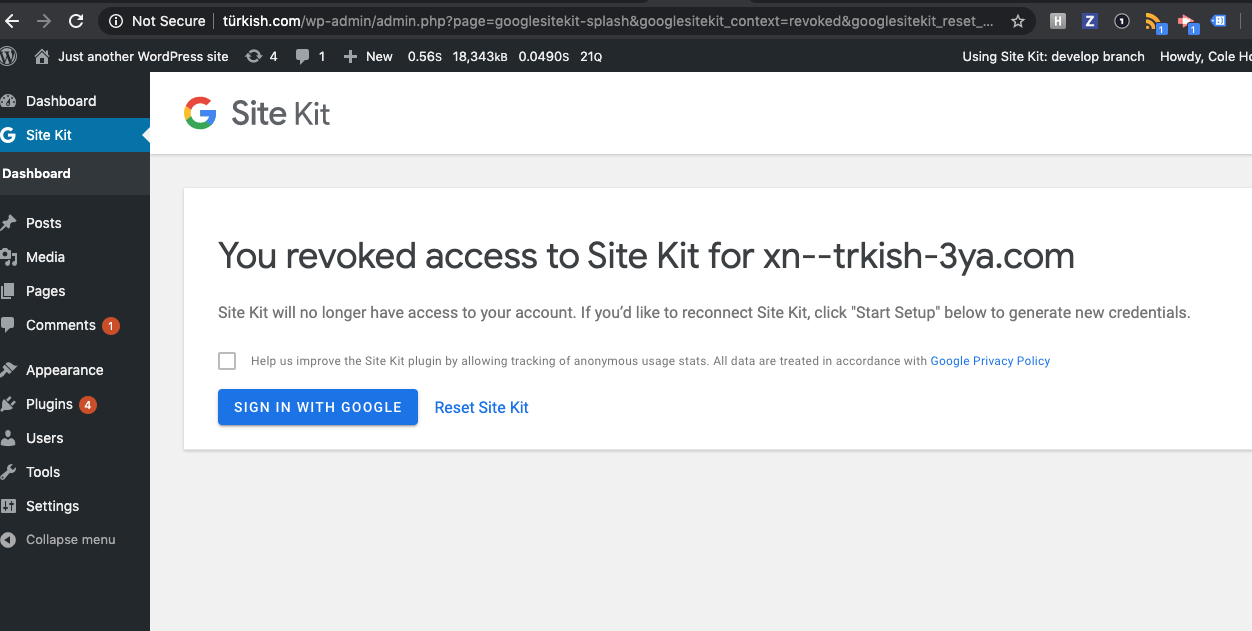Reload the page with the browser refresh icon
Screen dimensions: 1252x631
(x=76, y=20)
